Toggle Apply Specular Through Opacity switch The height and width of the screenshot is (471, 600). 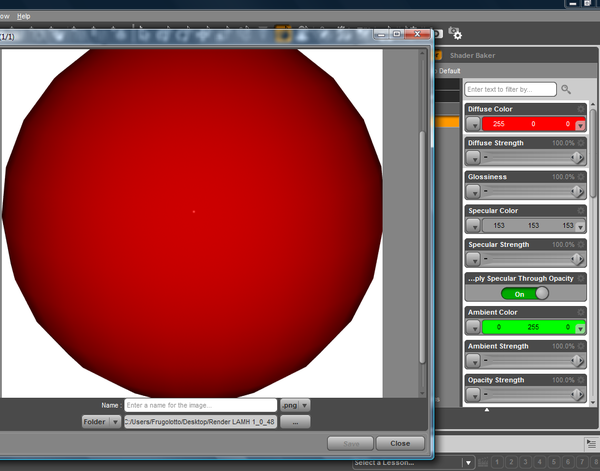[525, 294]
